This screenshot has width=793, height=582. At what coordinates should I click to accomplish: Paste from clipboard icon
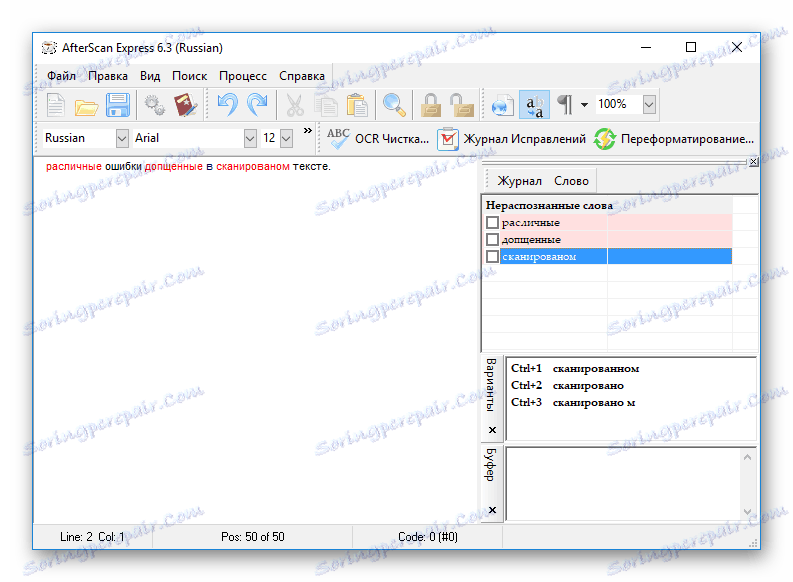pos(357,105)
